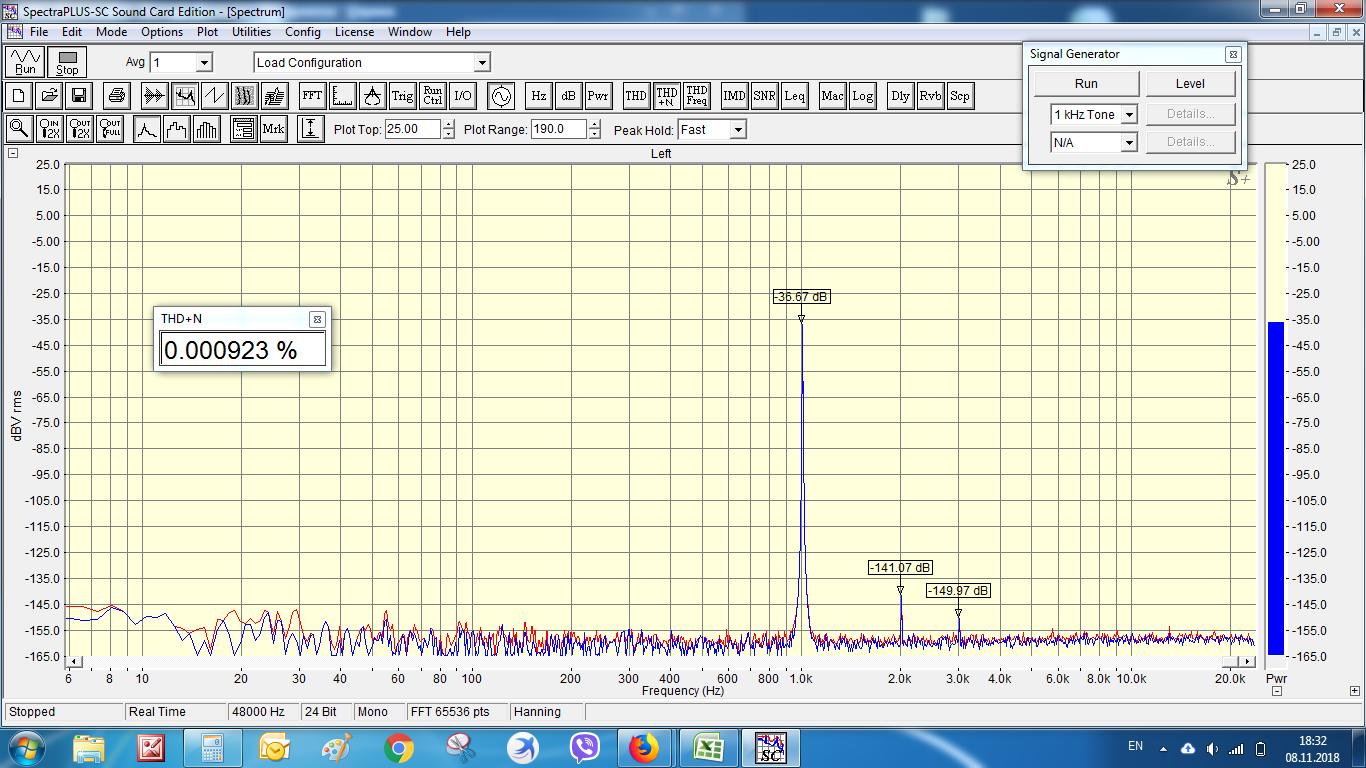Click the vertical autoscale icon
The height and width of the screenshot is (768, 1366).
coord(311,129)
